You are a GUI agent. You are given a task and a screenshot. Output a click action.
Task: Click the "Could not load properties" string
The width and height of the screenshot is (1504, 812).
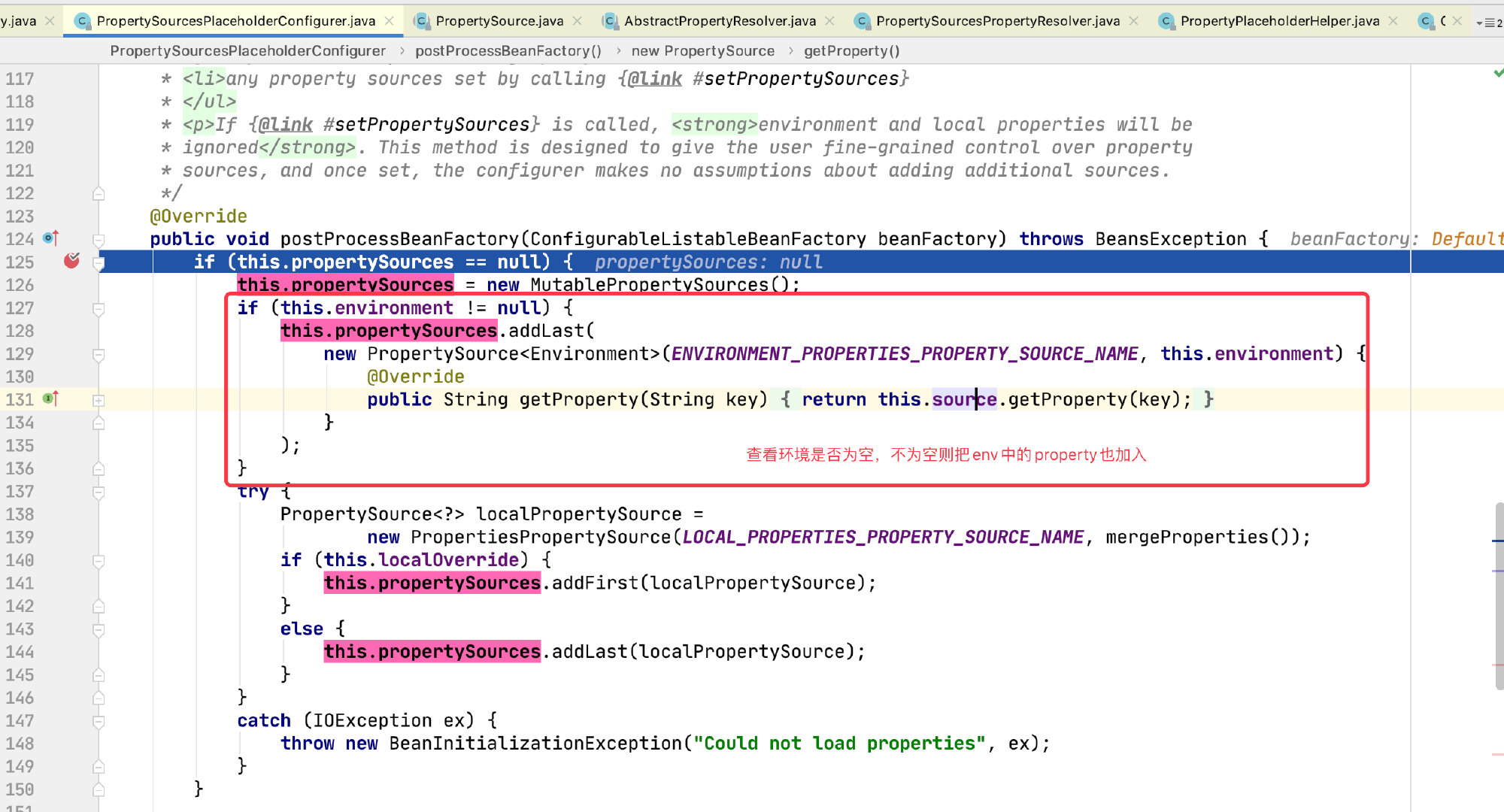tap(839, 743)
